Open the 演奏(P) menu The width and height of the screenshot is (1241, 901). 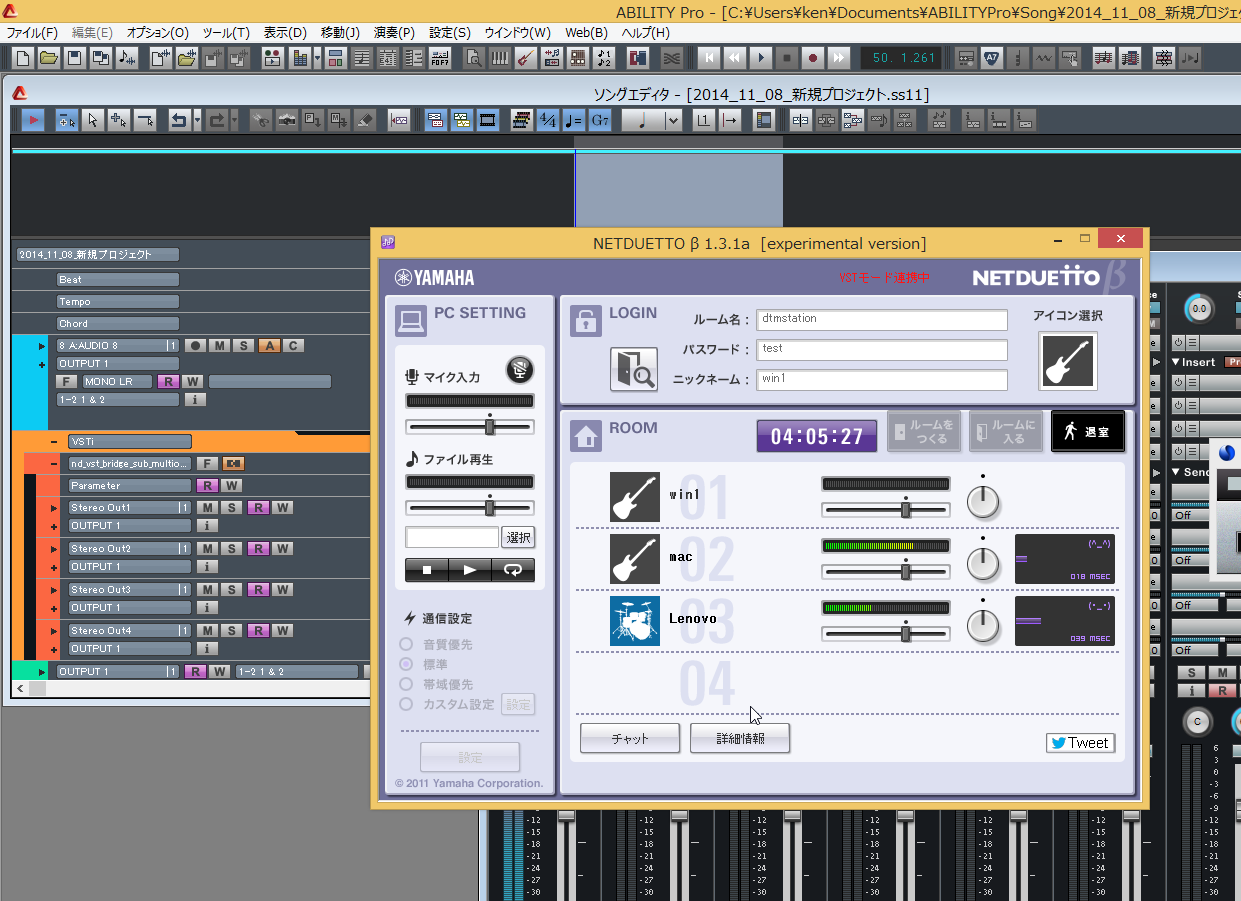394,33
